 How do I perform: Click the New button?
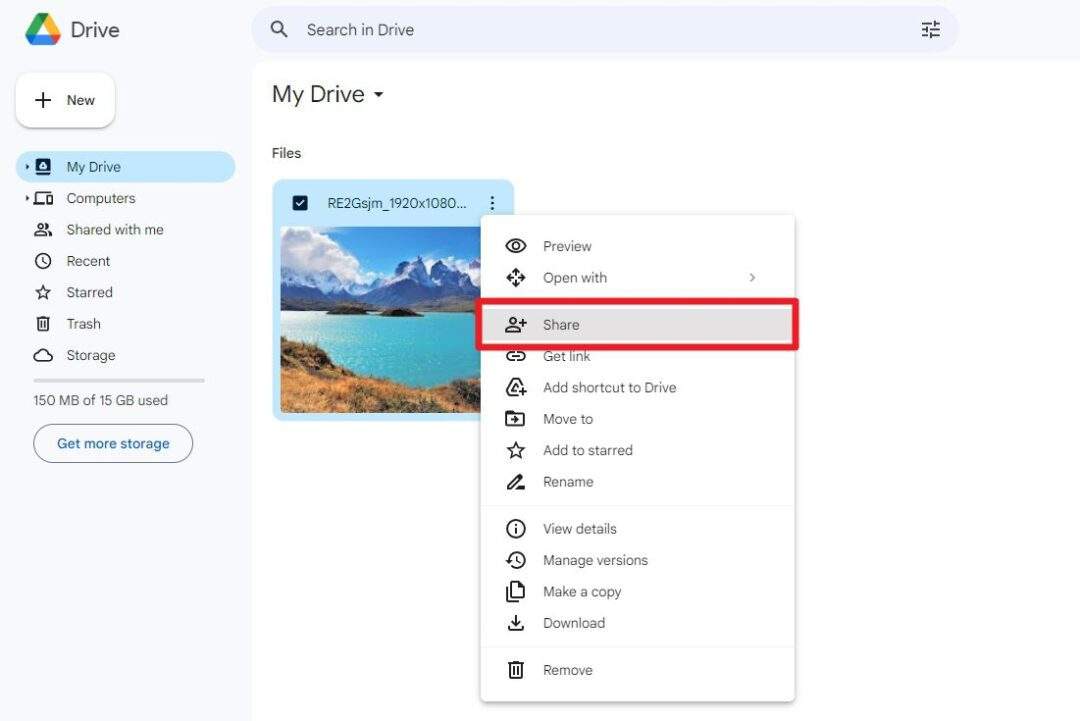tap(65, 100)
